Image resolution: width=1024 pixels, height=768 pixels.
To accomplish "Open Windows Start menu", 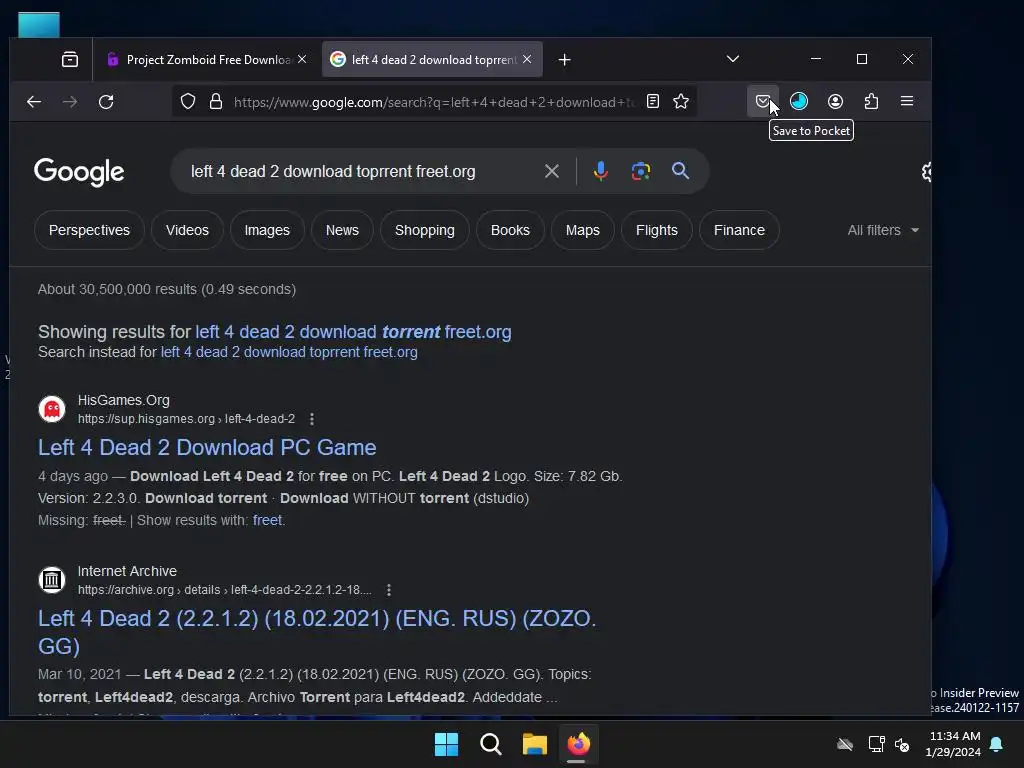I will [447, 744].
